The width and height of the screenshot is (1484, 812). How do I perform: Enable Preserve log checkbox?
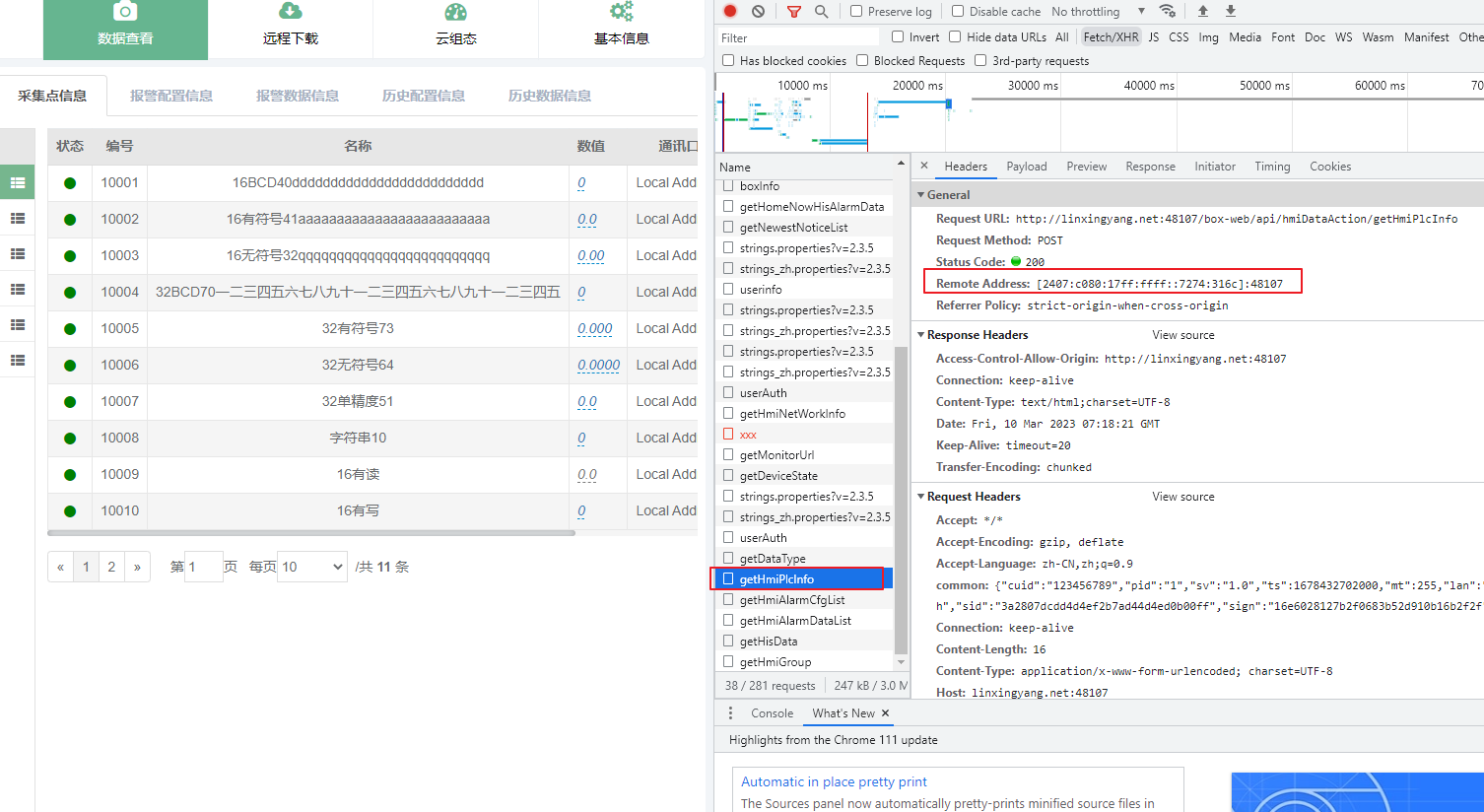856,12
